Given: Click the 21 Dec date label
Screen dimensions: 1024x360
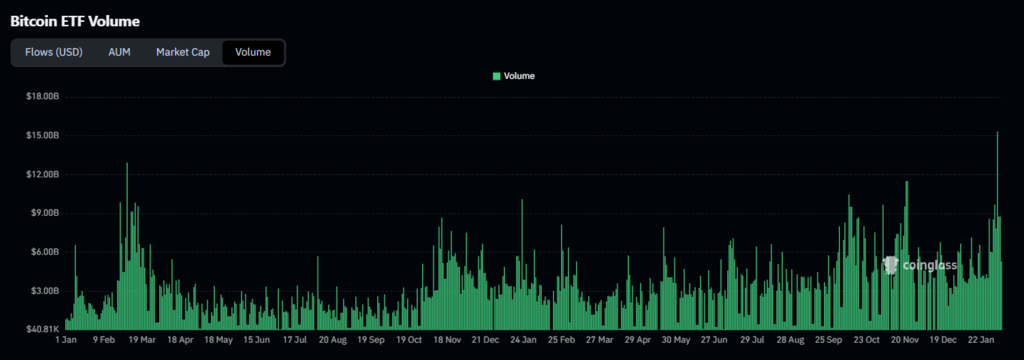Looking at the screenshot, I should tap(485, 340).
